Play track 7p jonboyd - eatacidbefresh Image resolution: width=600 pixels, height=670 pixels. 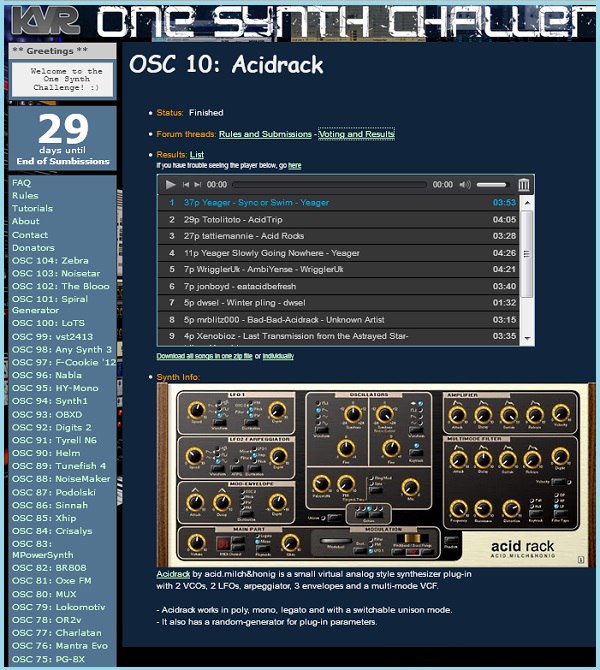pyautogui.click(x=338, y=286)
